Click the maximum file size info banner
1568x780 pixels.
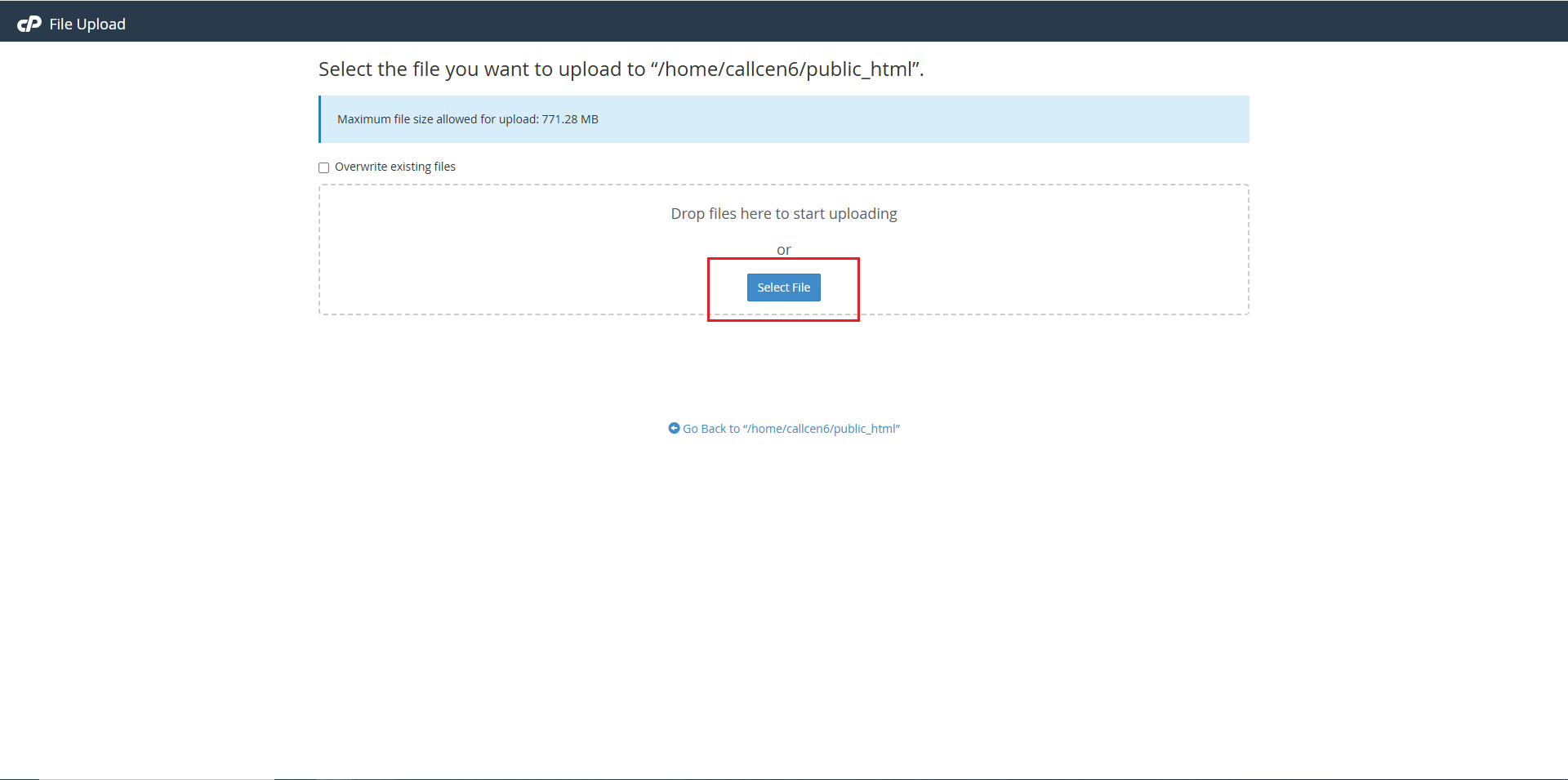pyautogui.click(x=898, y=119)
